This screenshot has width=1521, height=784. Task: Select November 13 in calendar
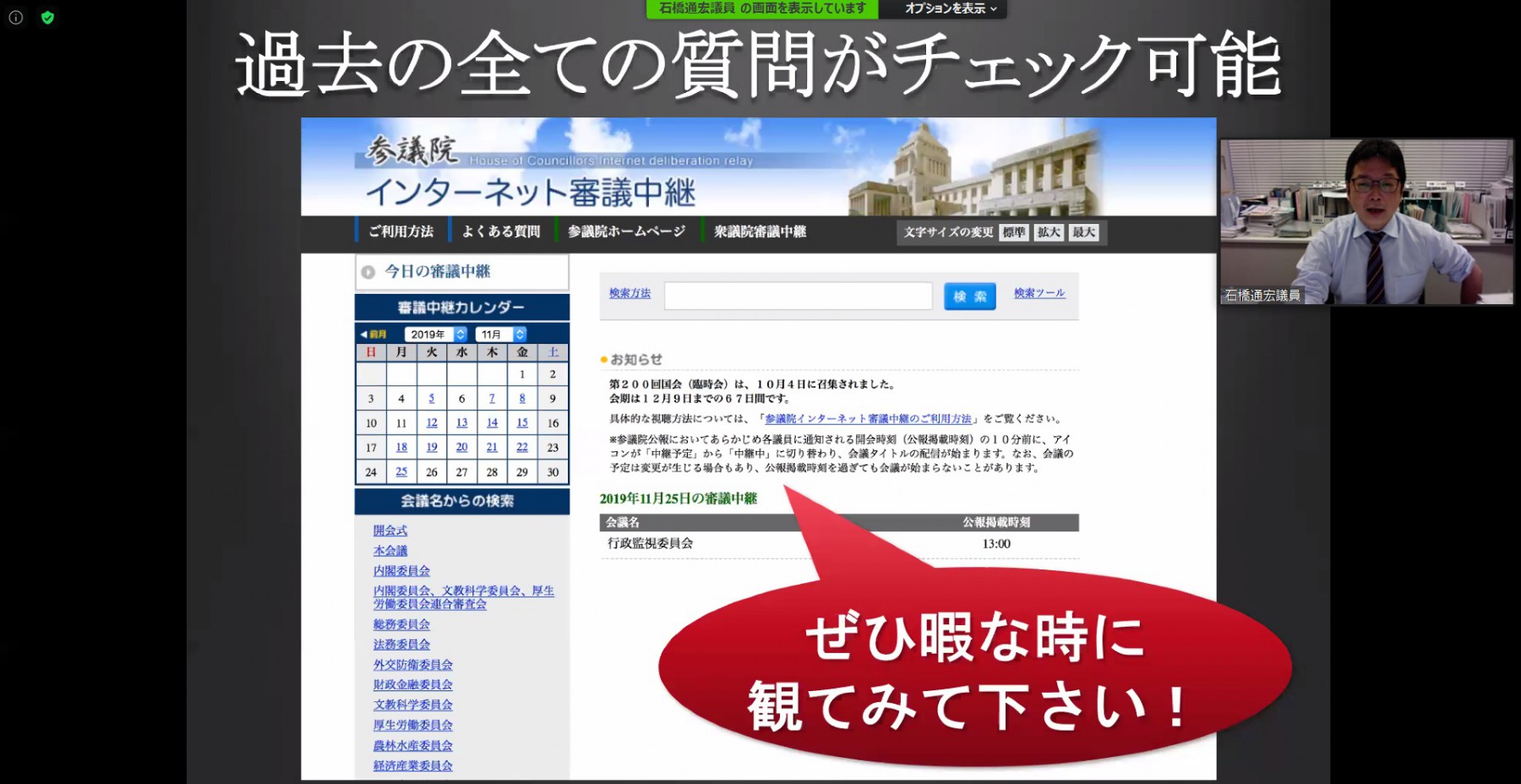click(x=461, y=423)
